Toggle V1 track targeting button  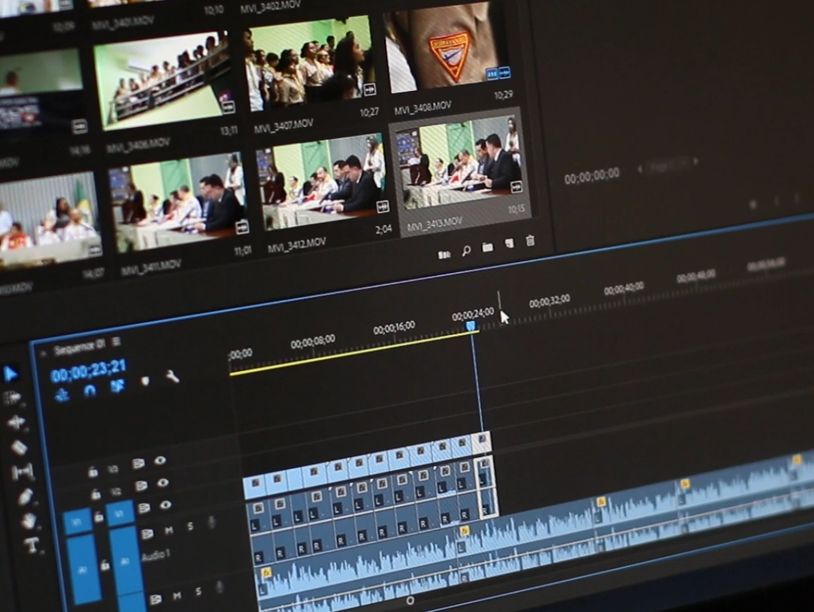tap(120, 514)
